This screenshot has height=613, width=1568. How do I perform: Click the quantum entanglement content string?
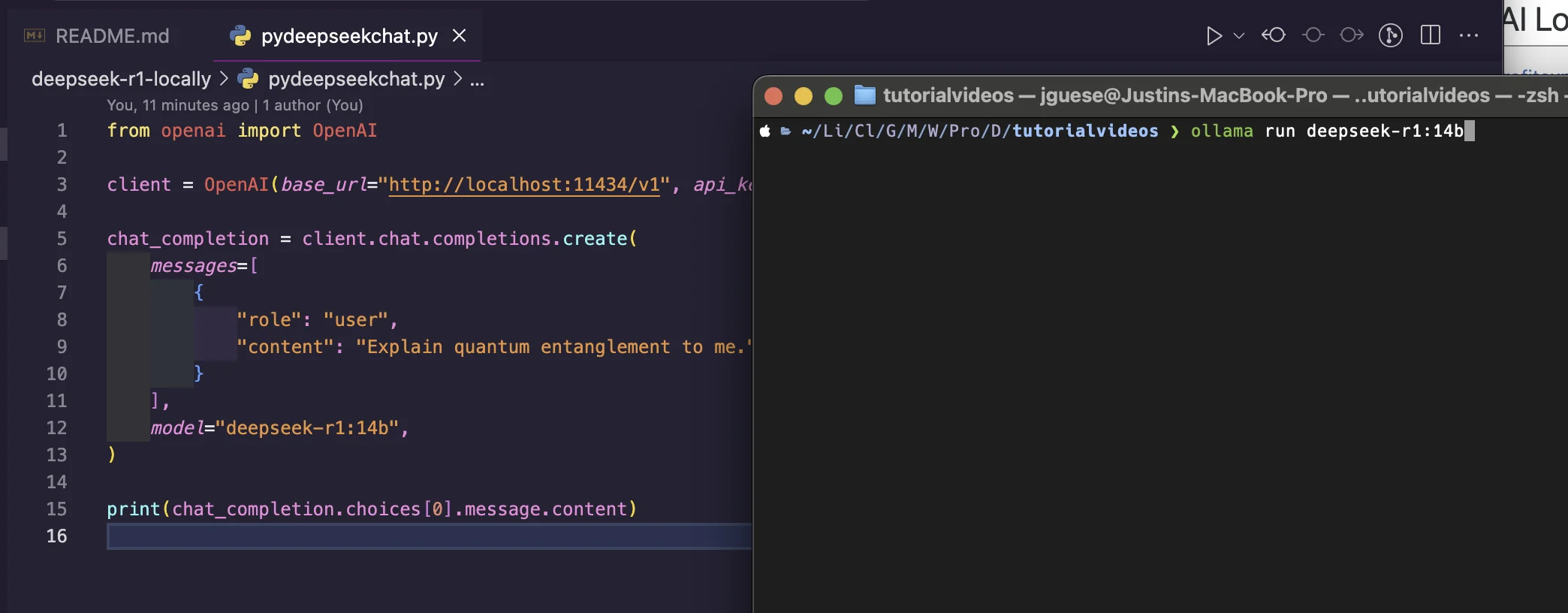point(553,347)
